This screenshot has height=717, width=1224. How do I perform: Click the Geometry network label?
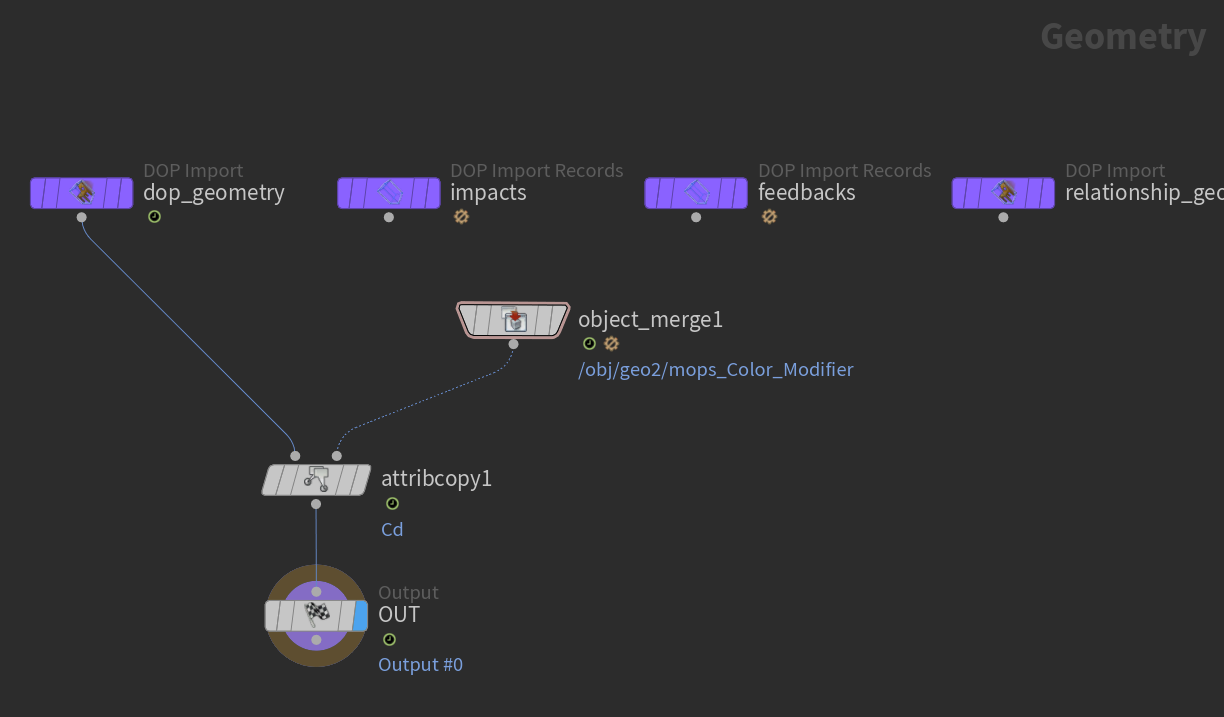click(x=1122, y=36)
